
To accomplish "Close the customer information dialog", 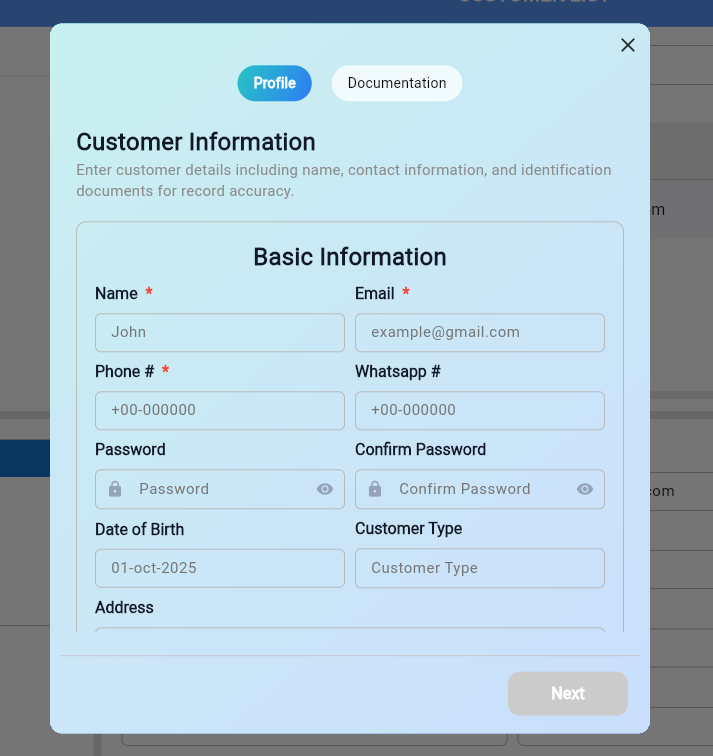I will point(628,45).
